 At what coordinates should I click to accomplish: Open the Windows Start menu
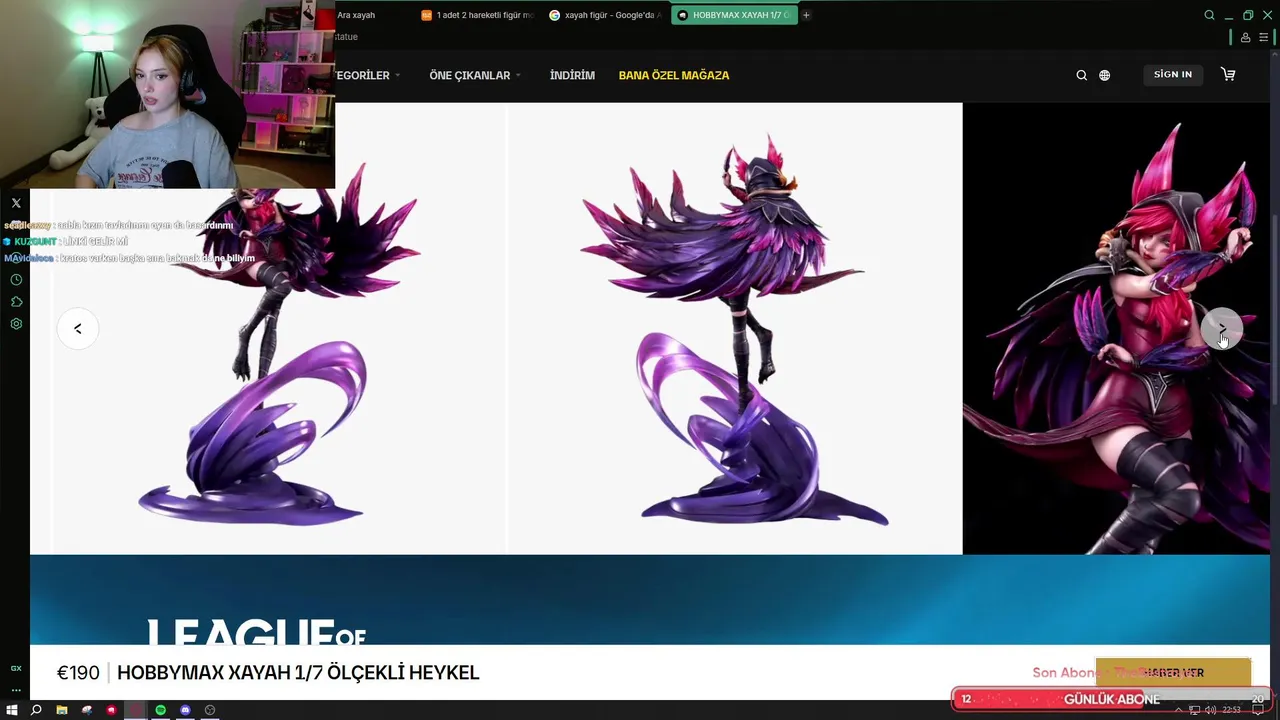click(x=12, y=710)
